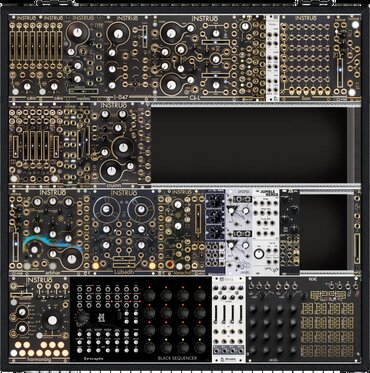Image resolution: width=370 pixels, height=373 pixels.
Task: Click the left reel knob on Lubadh
Action: click(x=106, y=209)
